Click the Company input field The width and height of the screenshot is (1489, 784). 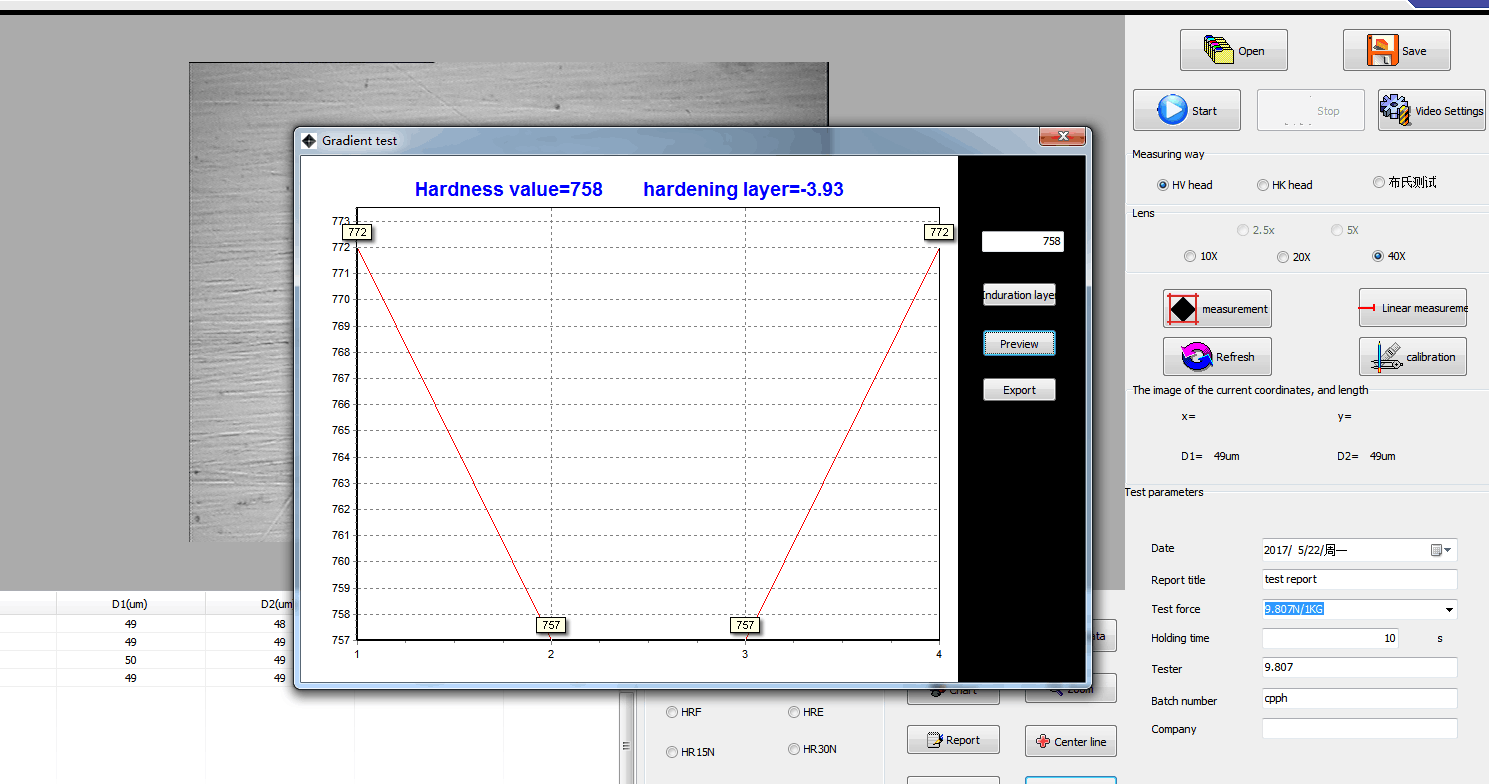pos(1360,729)
